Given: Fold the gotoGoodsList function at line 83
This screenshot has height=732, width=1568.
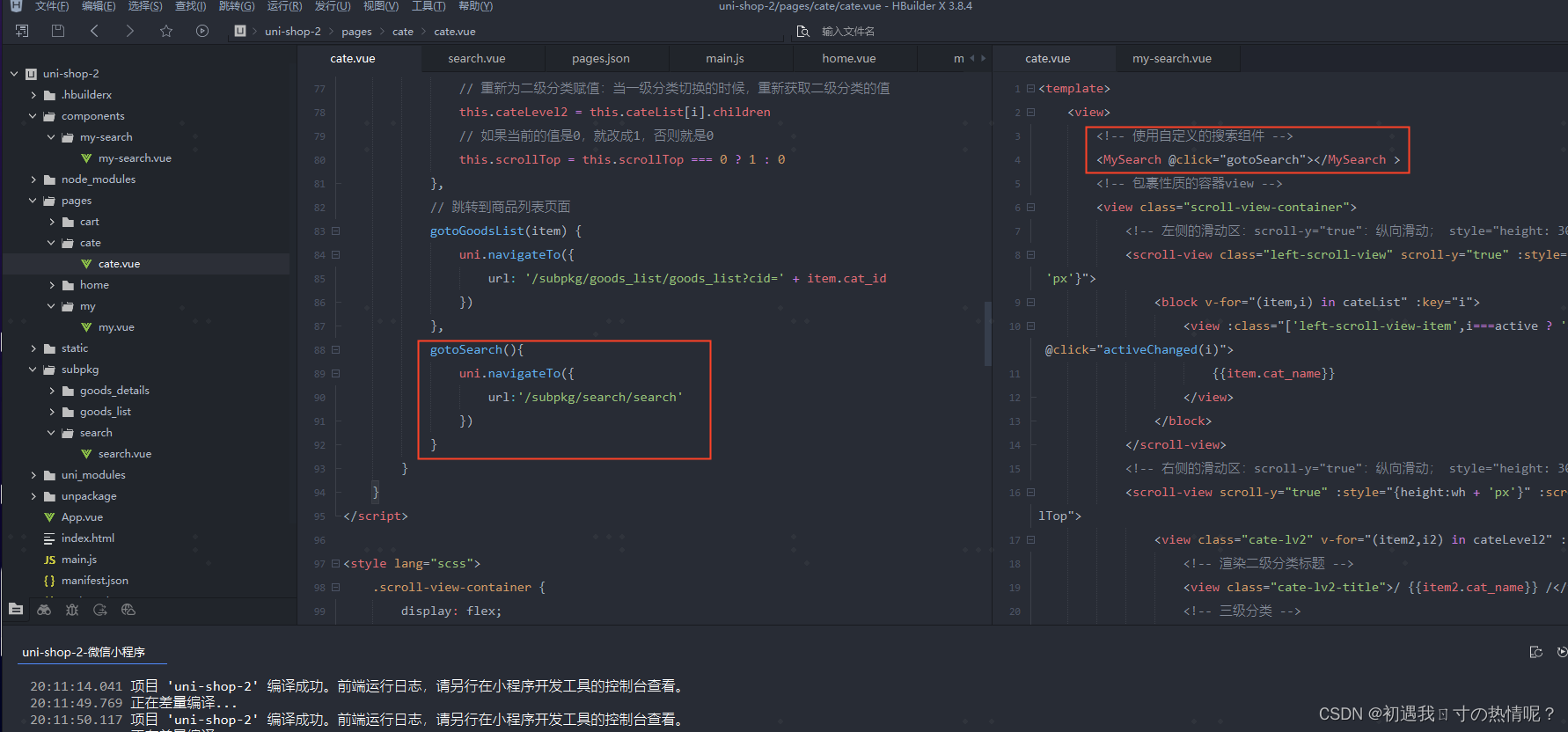Looking at the screenshot, I should [x=335, y=231].
